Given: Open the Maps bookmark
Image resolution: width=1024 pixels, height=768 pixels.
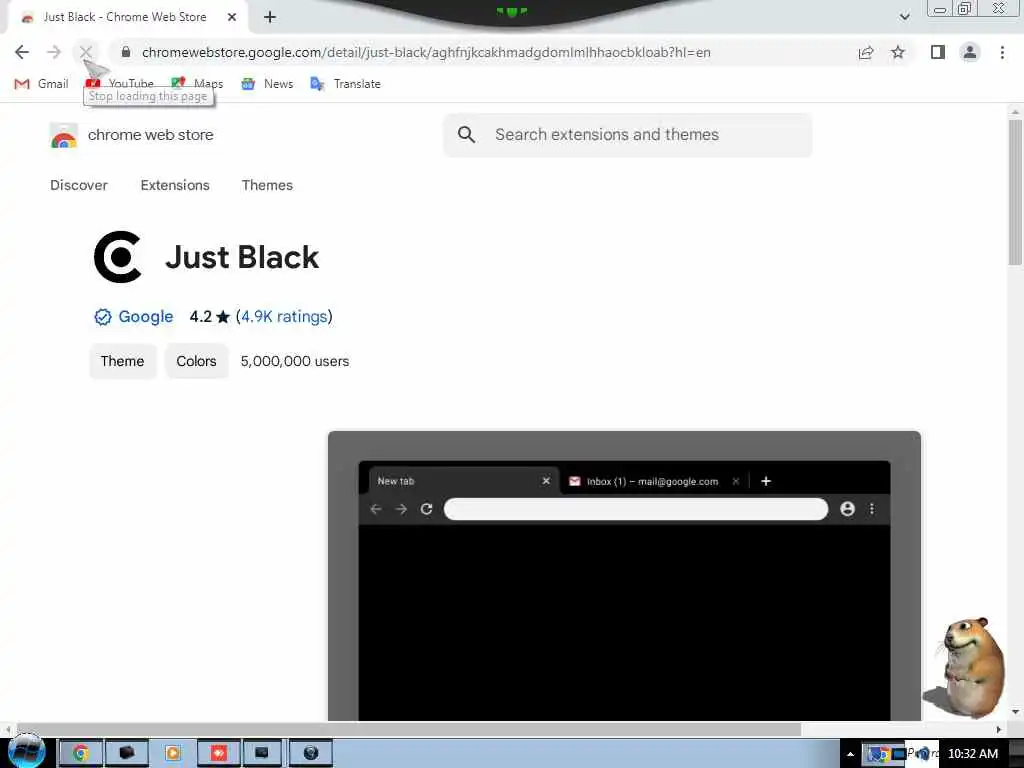Looking at the screenshot, I should (x=197, y=84).
